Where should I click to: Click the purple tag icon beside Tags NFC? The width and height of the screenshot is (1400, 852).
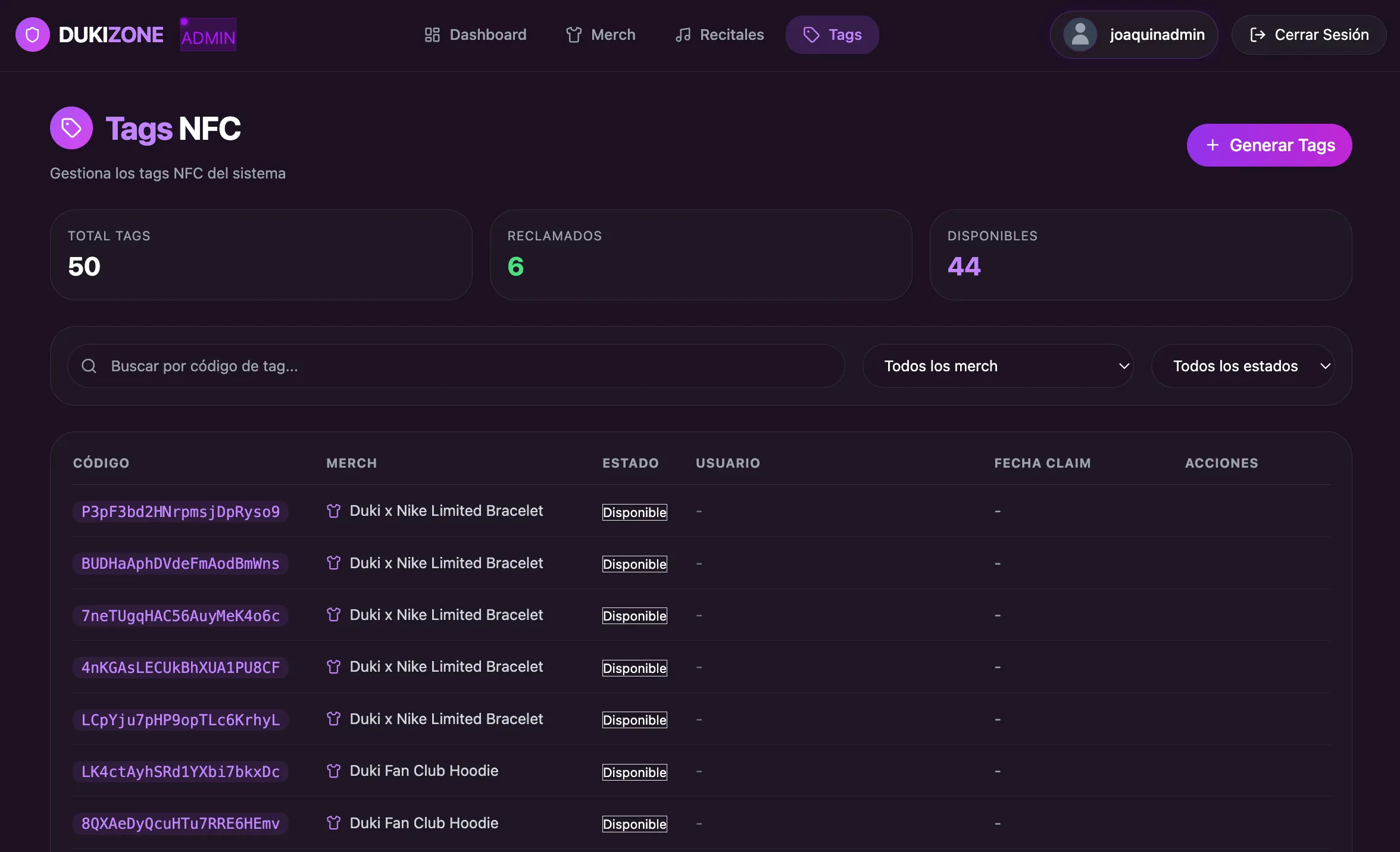pos(71,128)
